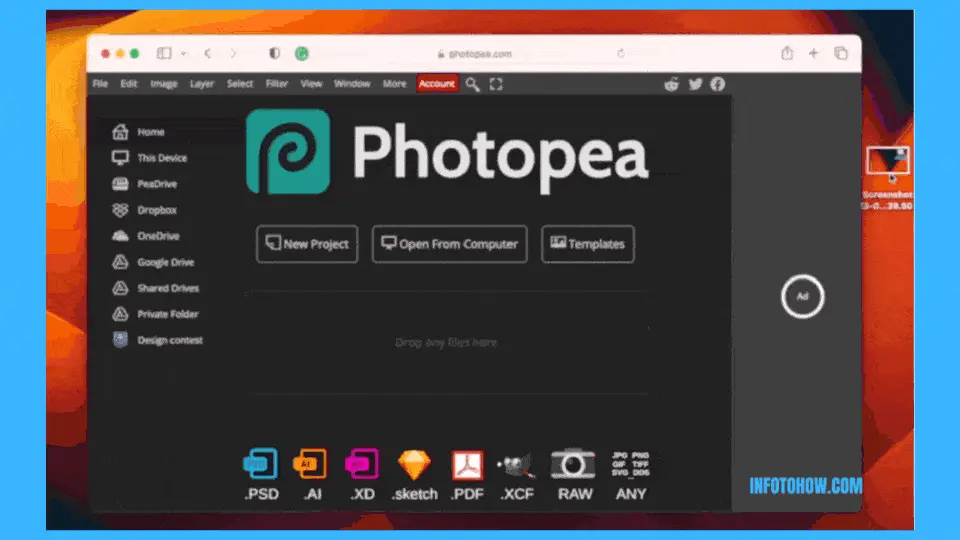
Task: Open the Select menu
Action: 240,84
